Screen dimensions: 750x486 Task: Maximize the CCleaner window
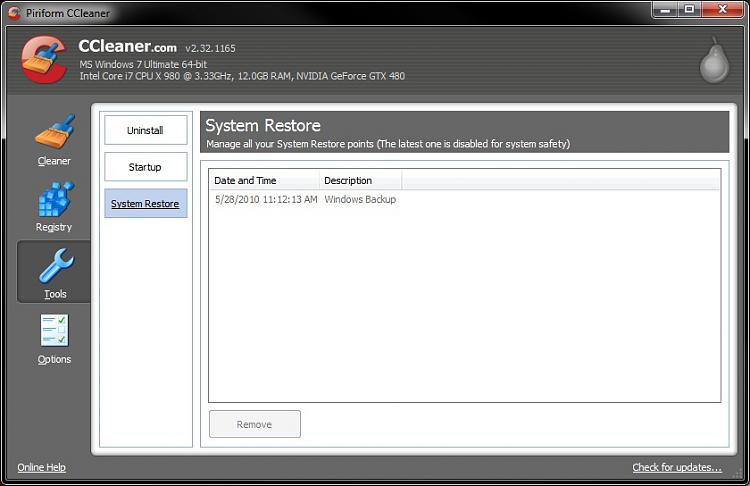click(x=689, y=10)
